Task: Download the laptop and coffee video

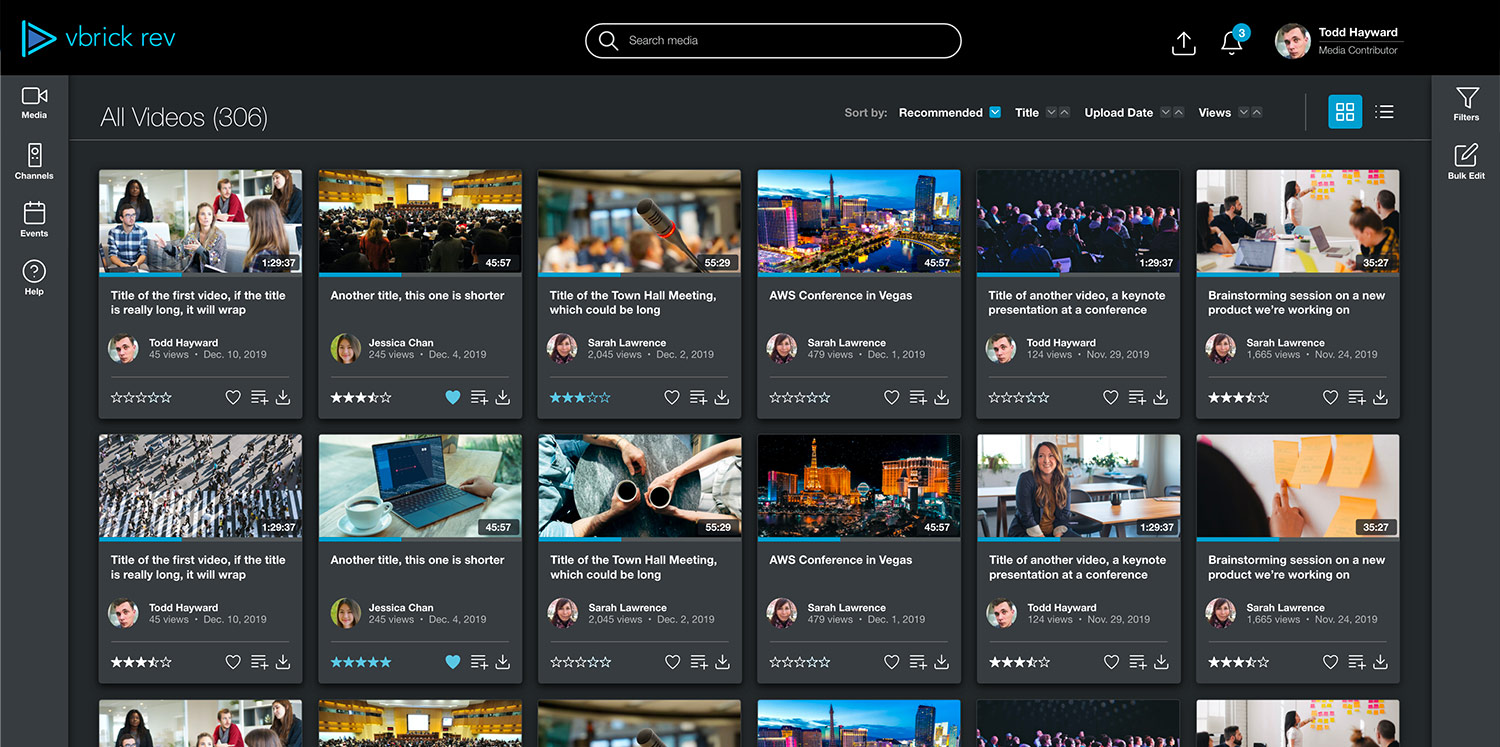Action: point(503,662)
